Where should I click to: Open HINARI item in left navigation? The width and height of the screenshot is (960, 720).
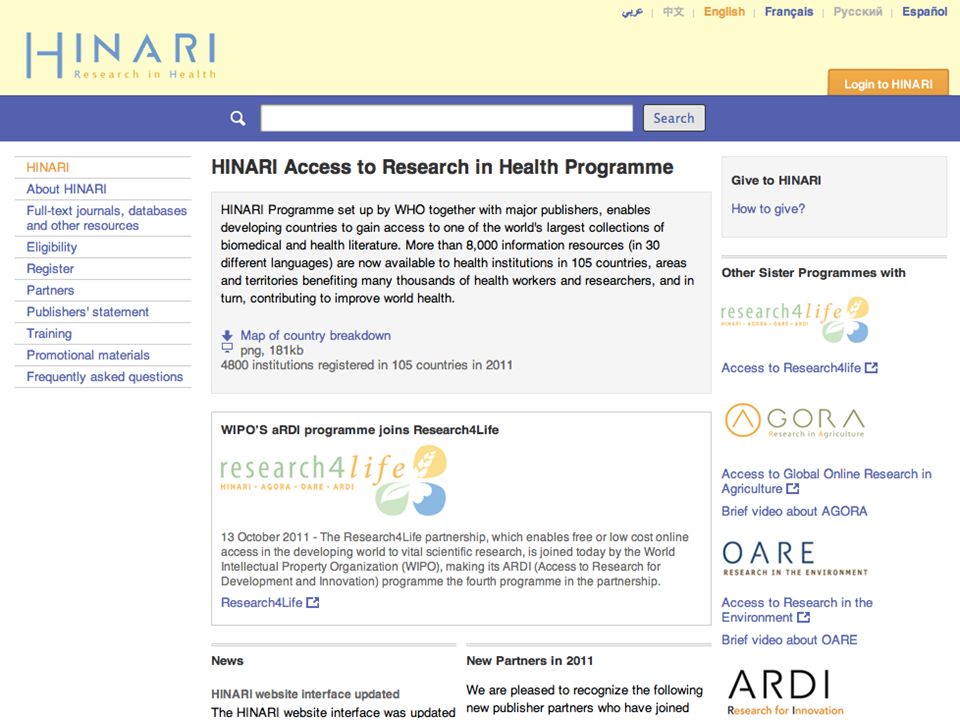[x=48, y=168]
